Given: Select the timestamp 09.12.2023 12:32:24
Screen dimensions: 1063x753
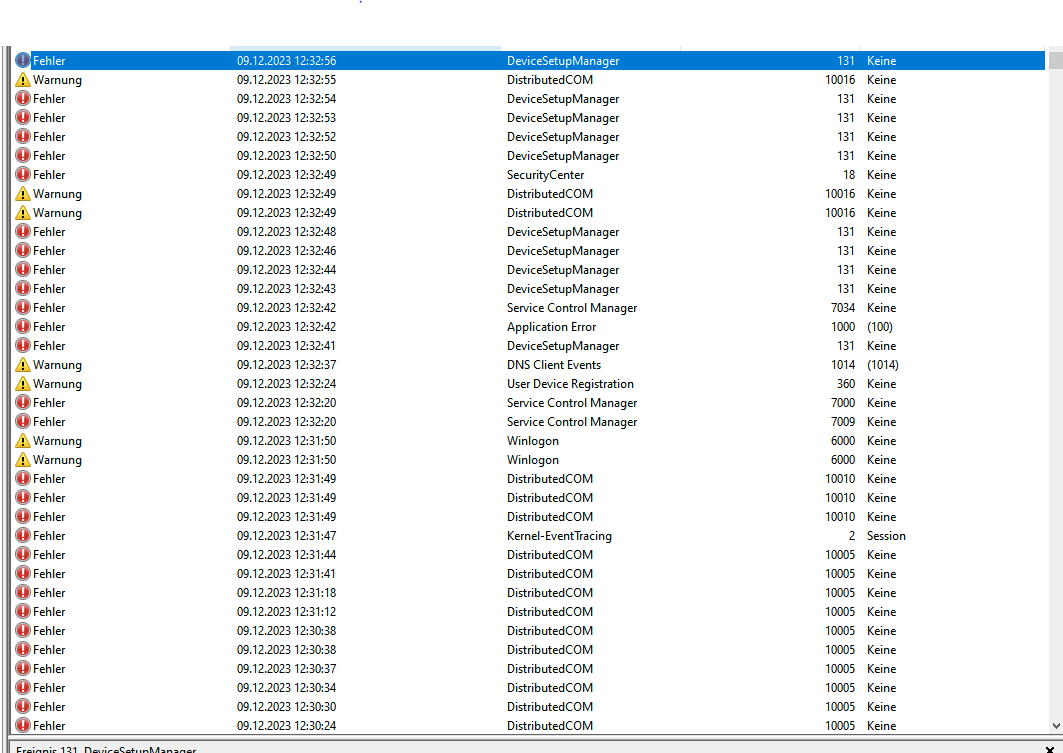Looking at the screenshot, I should click(x=286, y=383).
